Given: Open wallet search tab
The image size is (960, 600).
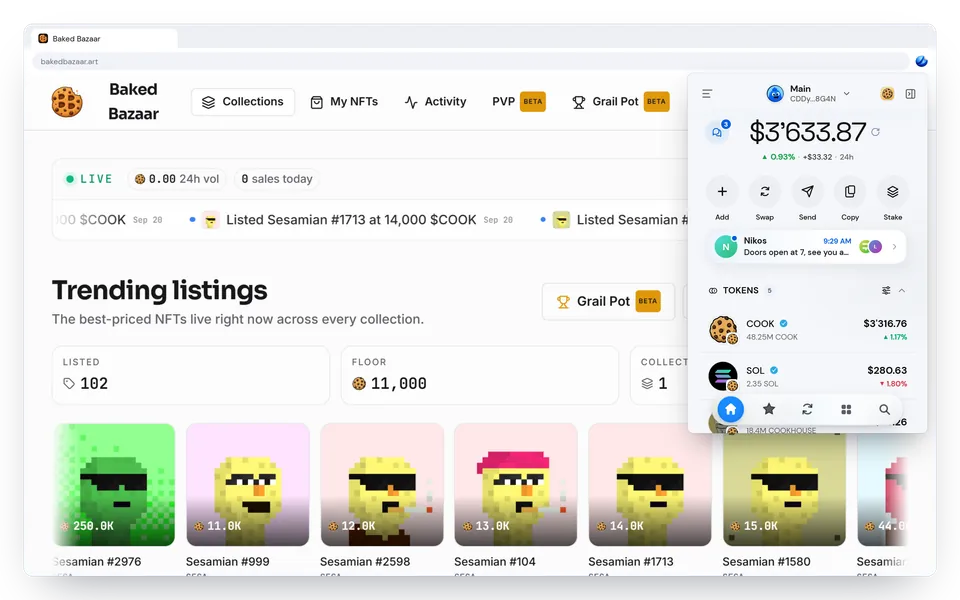Looking at the screenshot, I should click(x=884, y=409).
